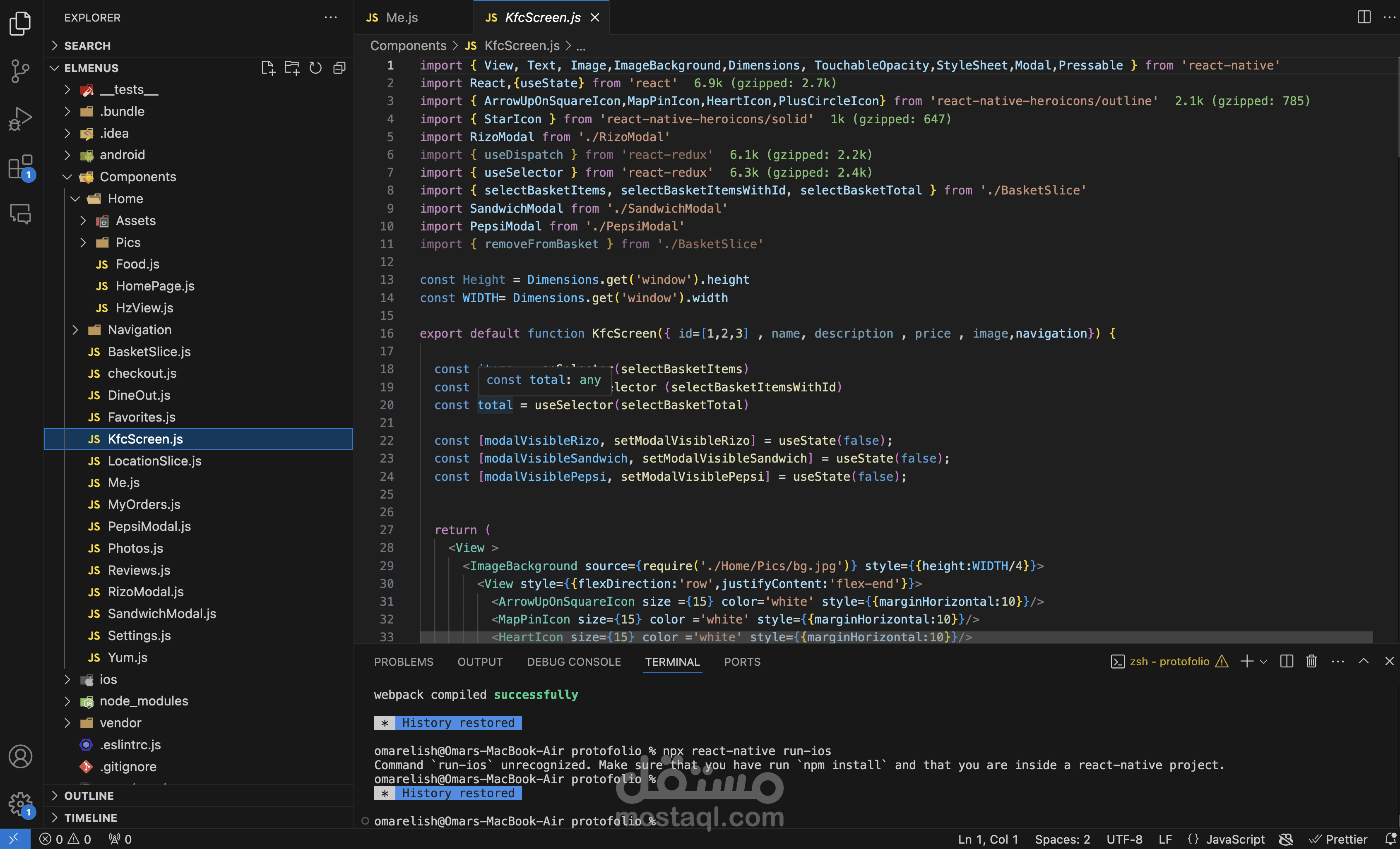This screenshot has width=1400, height=849.
Task: Close the terminal panel
Action: [1389, 661]
